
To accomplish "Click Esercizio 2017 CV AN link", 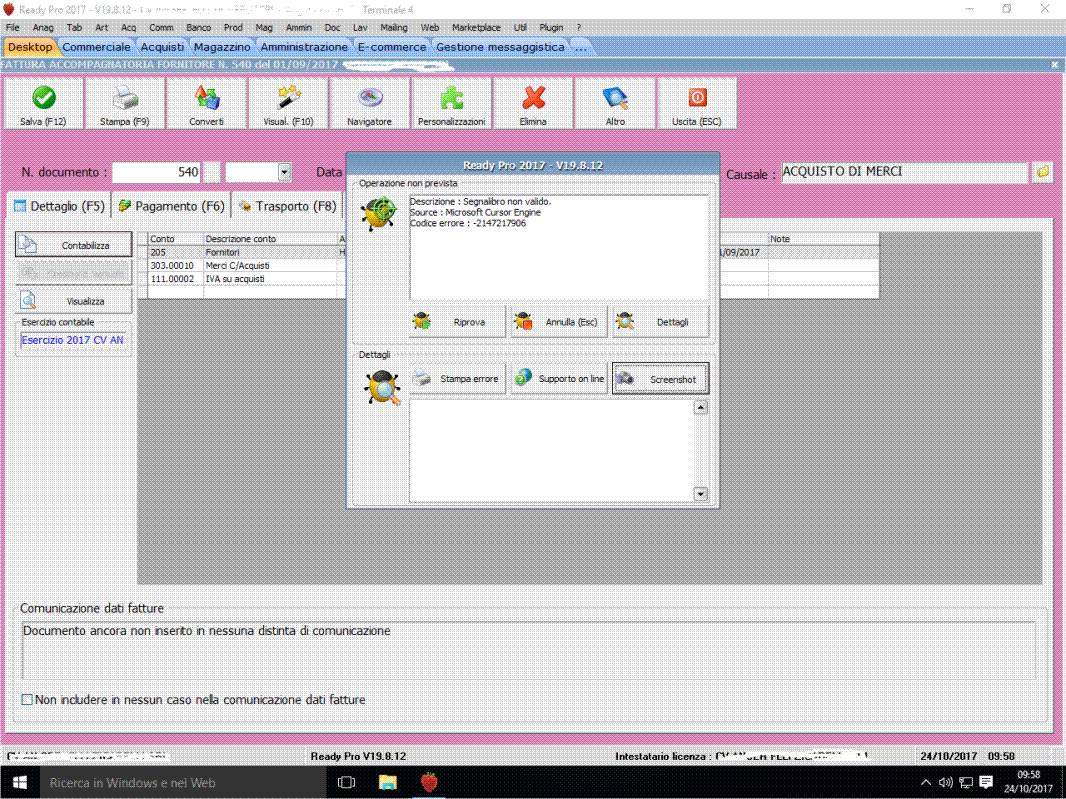I will tap(72, 340).
